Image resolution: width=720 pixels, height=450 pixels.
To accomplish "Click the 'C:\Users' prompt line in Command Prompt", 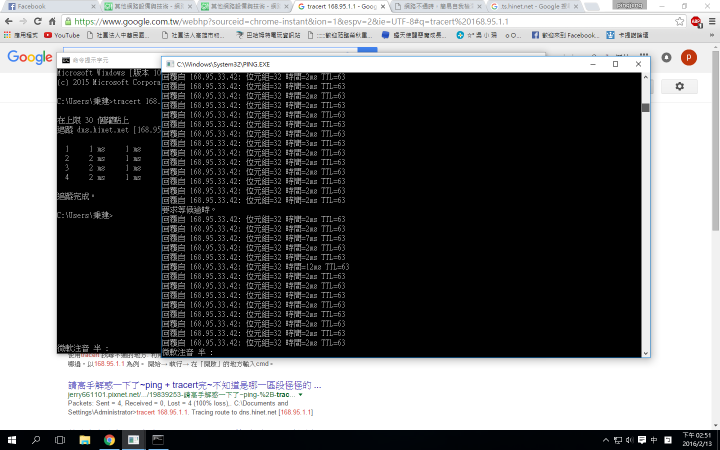I will [x=85, y=215].
